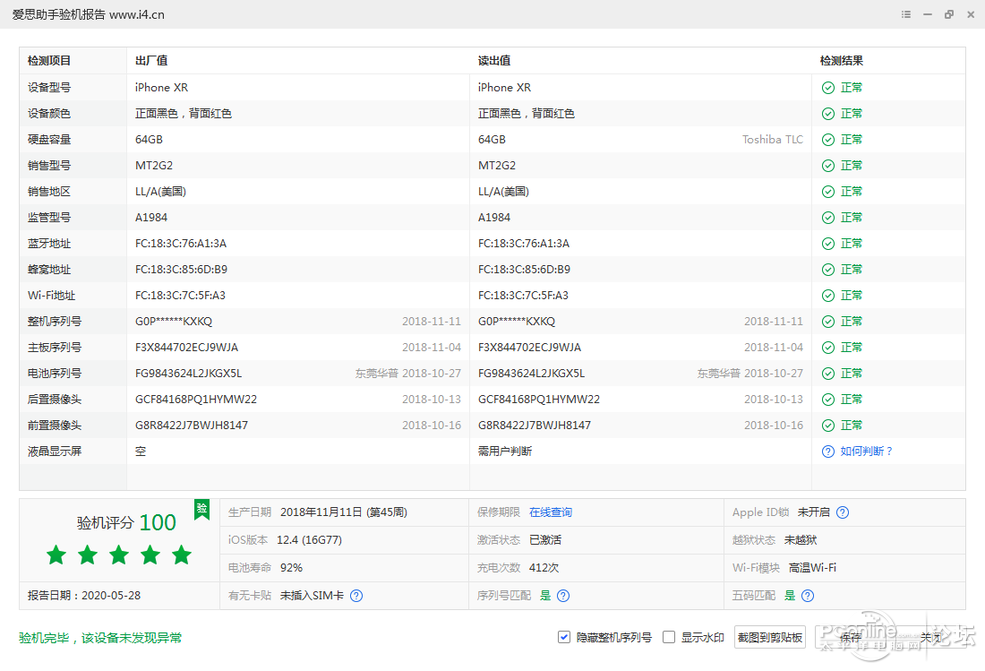
Task: Click the help icon next to 五码匹配 是
Action: [x=808, y=596]
